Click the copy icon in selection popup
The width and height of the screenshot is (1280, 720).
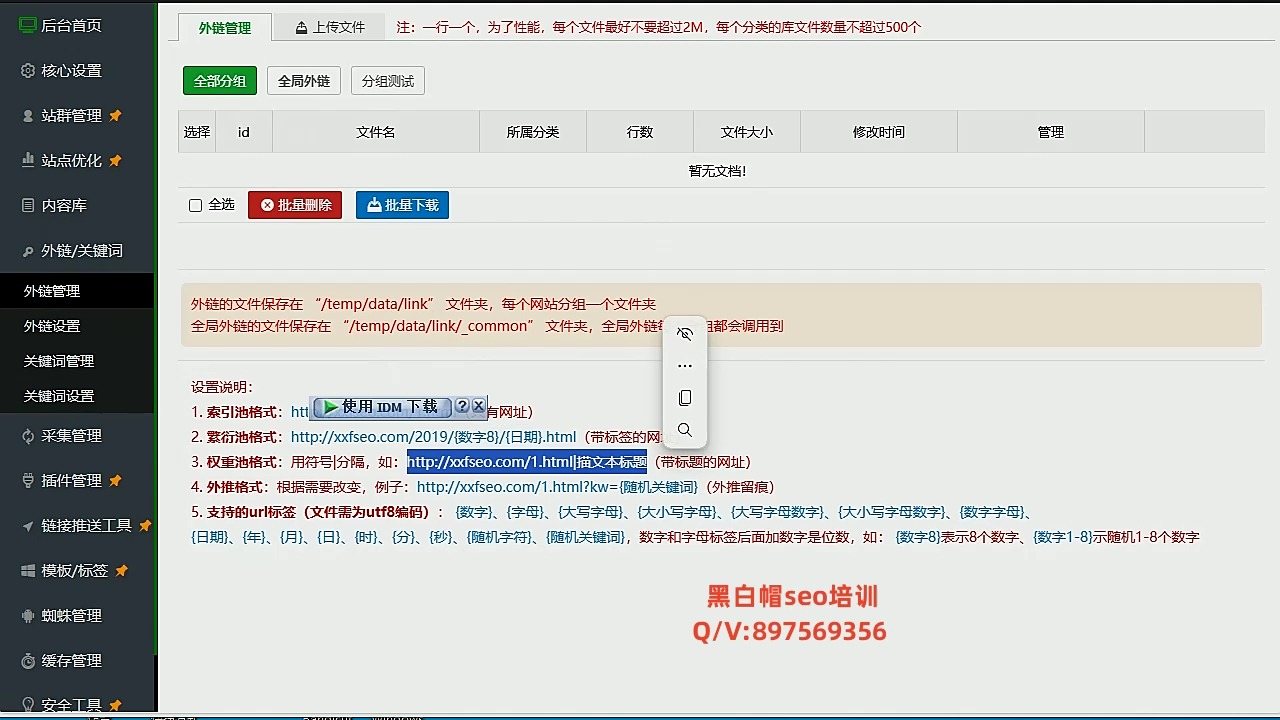pos(685,398)
